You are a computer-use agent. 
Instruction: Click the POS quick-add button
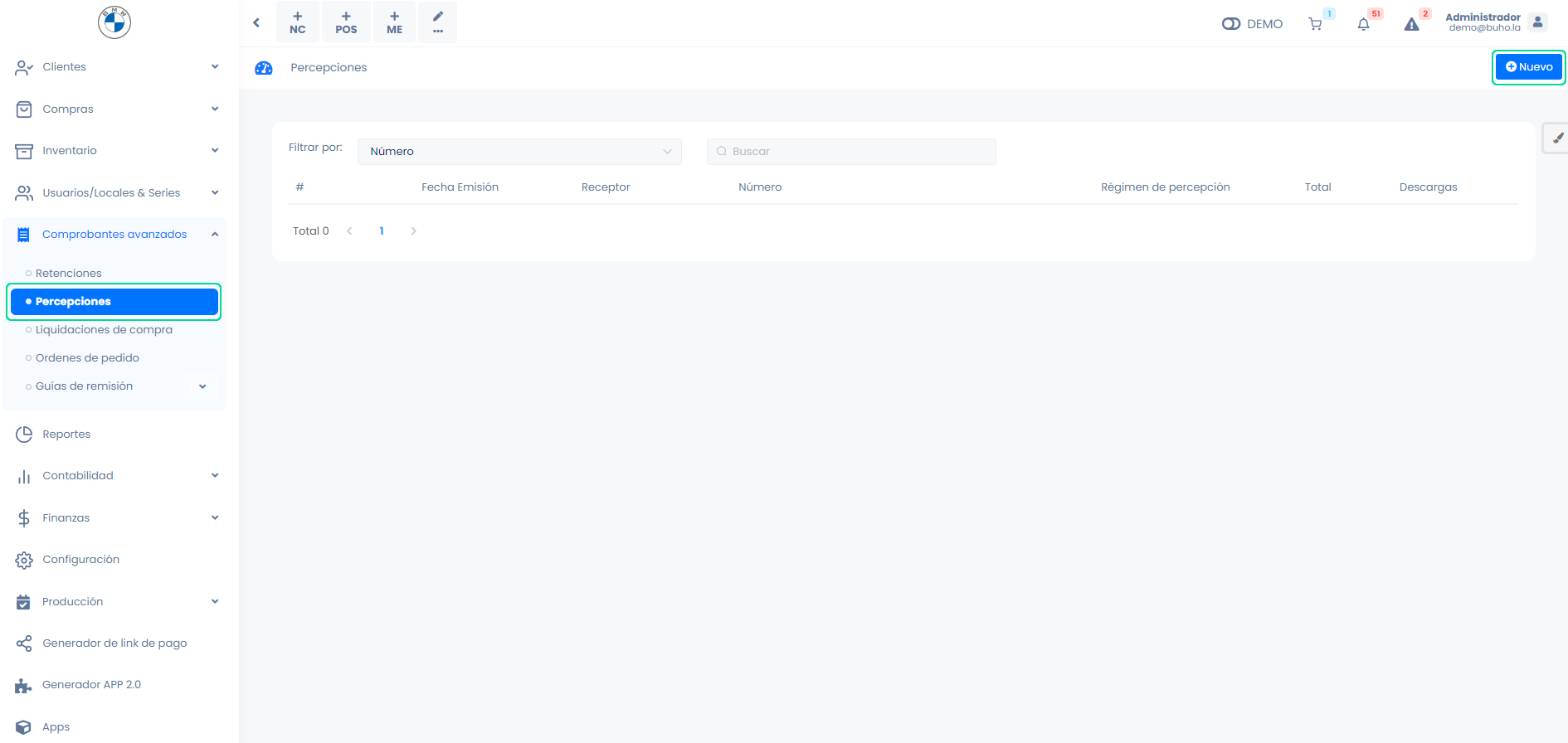click(x=346, y=22)
